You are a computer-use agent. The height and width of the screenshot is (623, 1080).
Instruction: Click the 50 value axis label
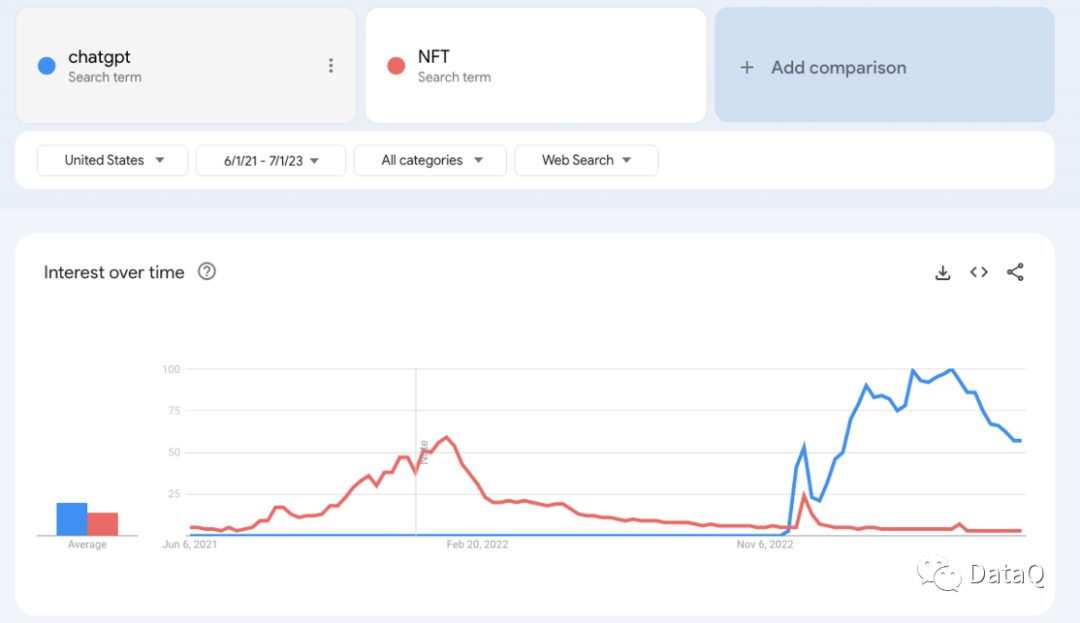(174, 453)
